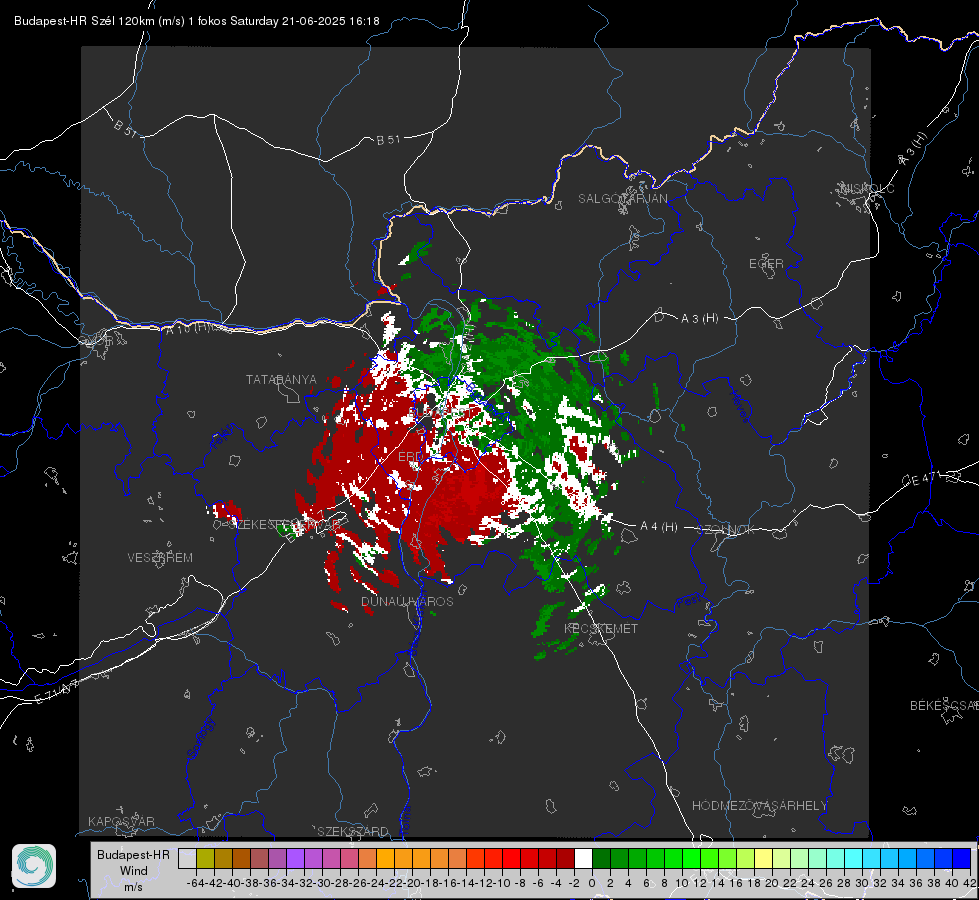979x900 pixels.
Task: Click the SALGÓTARJÁN city label
Action: click(622, 199)
